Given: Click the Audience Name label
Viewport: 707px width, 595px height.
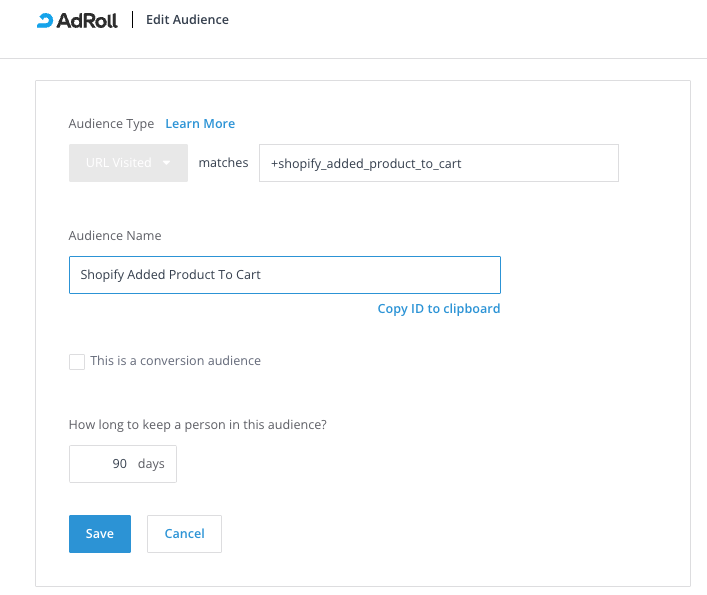Looking at the screenshot, I should 115,236.
